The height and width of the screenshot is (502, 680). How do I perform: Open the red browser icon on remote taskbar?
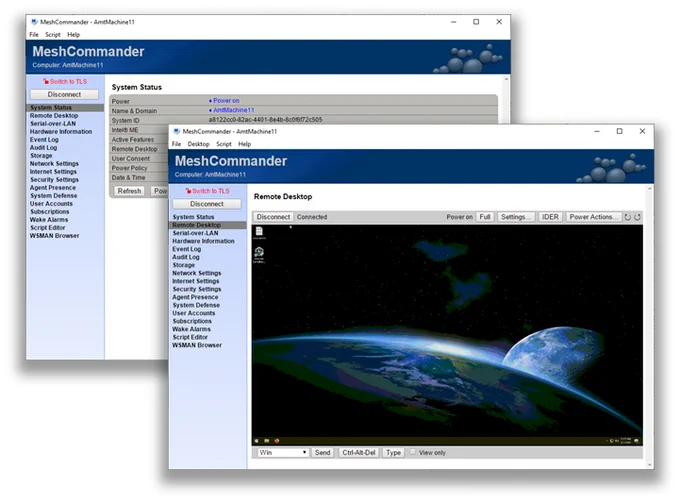pyautogui.click(x=277, y=441)
